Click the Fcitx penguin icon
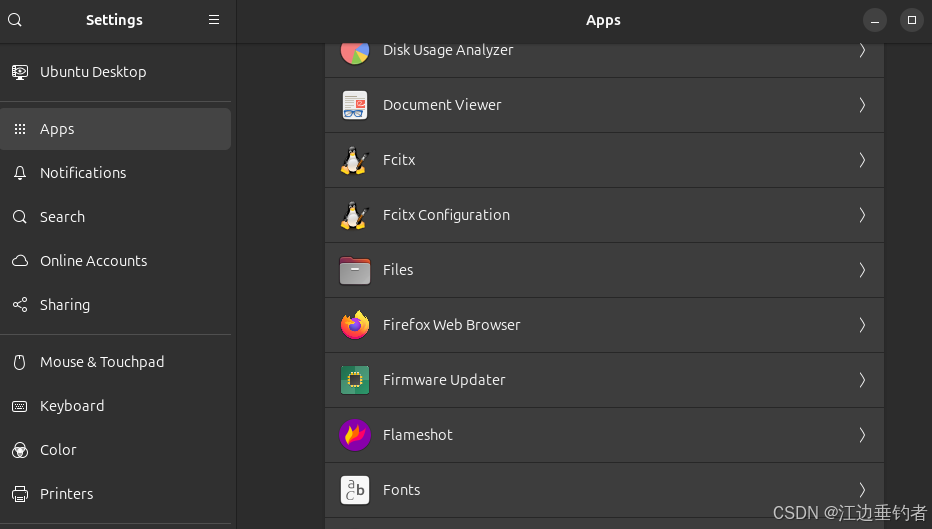 355,160
